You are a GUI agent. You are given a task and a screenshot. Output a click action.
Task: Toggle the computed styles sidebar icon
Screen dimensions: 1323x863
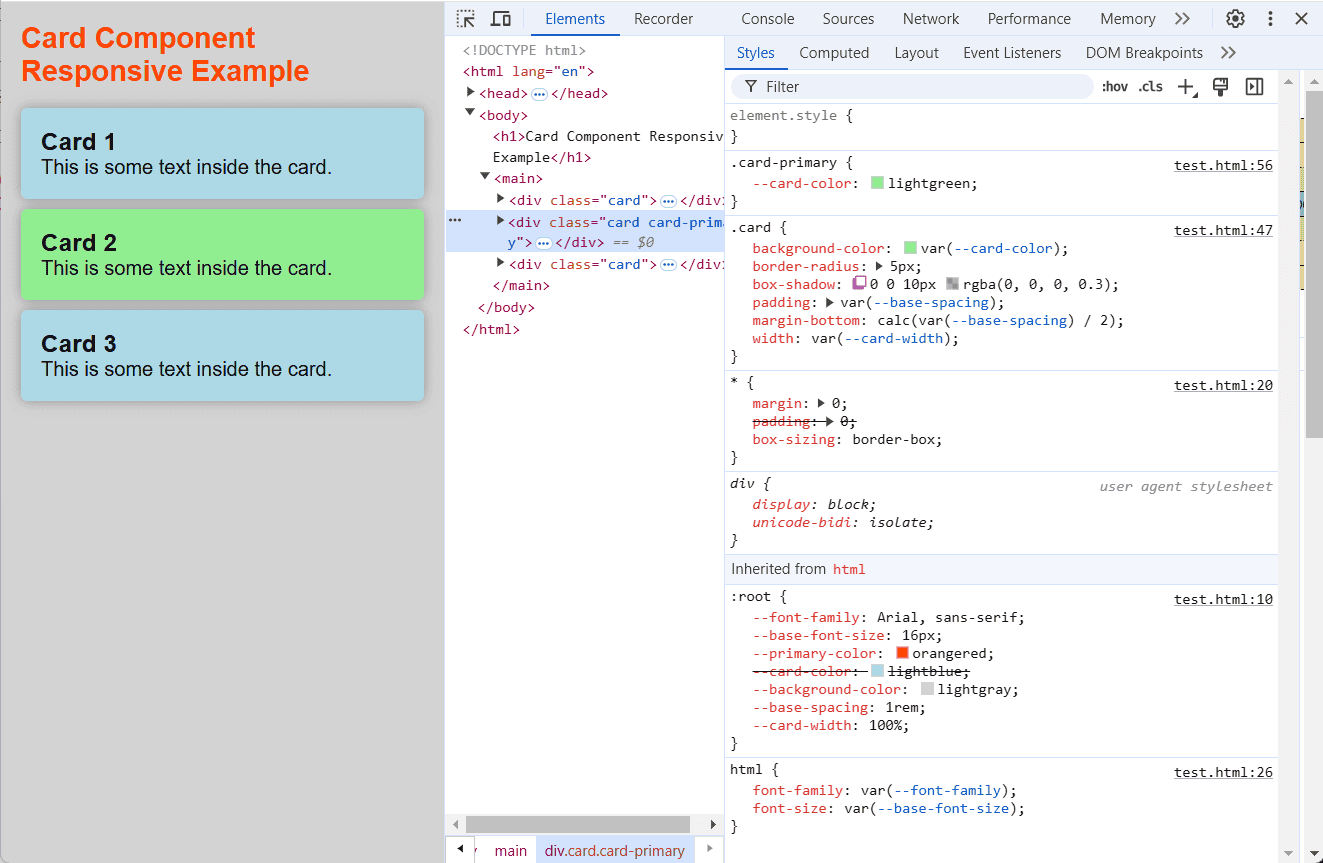pos(1254,87)
